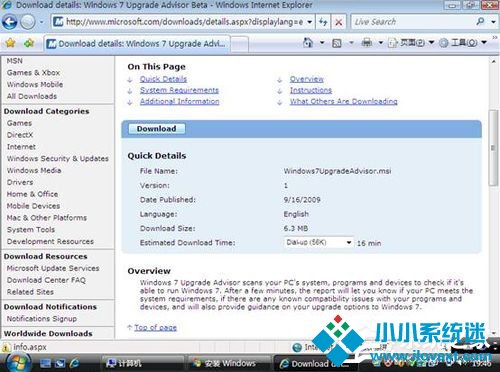The width and height of the screenshot is (500, 372).
Task: Select the Download details browser tab
Action: coord(137,44)
